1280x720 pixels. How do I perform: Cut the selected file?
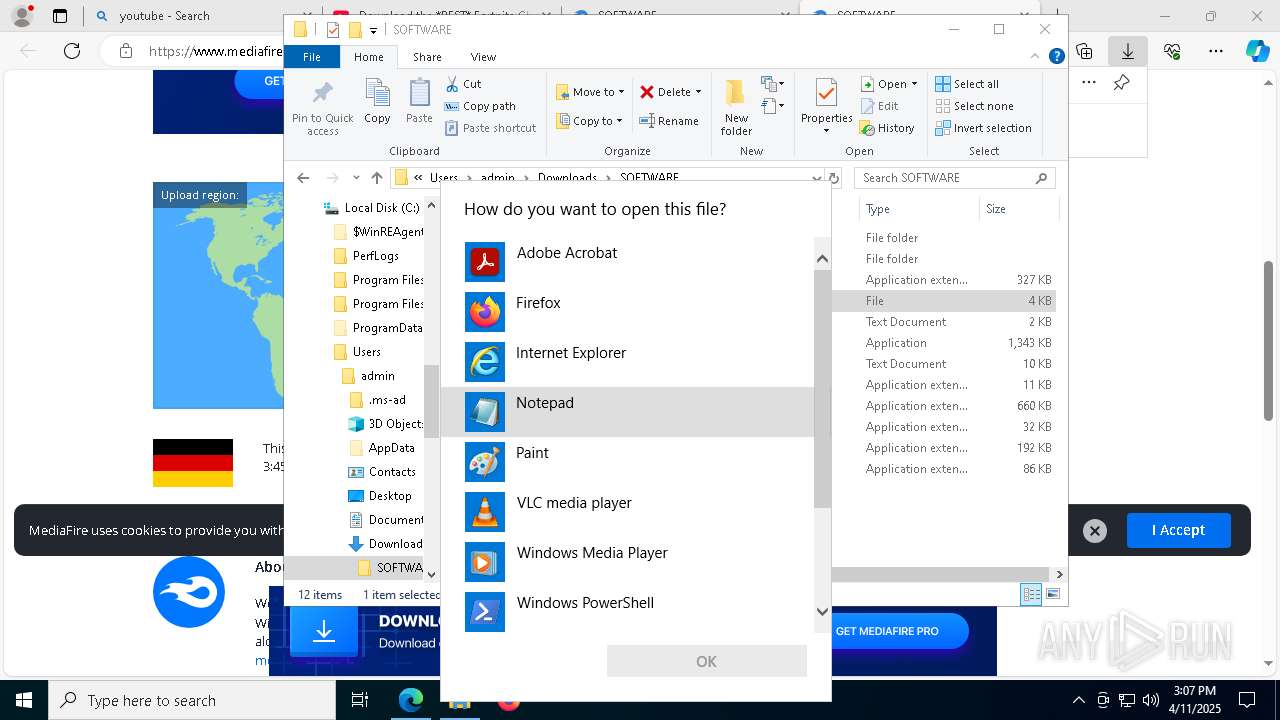click(463, 84)
